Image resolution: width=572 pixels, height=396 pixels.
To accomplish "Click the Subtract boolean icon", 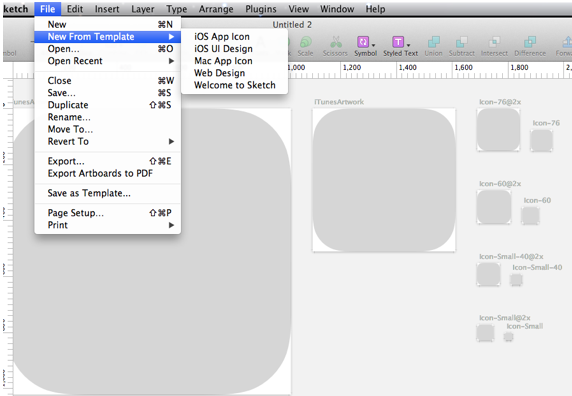I will tap(461, 42).
